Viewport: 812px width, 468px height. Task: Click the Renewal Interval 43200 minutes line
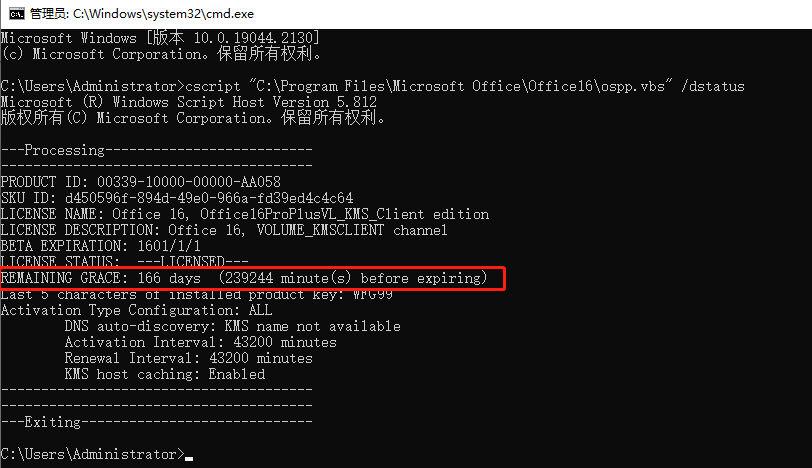coord(188,359)
